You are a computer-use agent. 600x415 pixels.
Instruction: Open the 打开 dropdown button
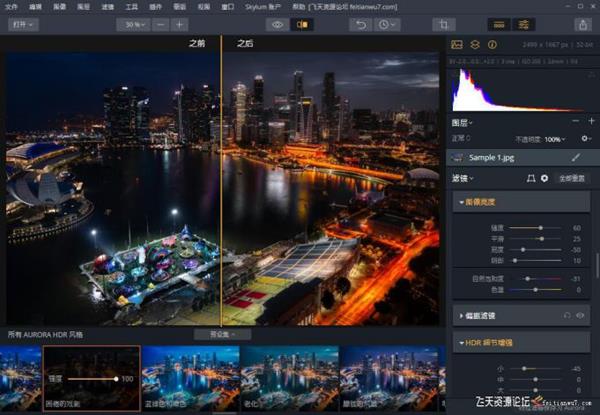point(20,24)
